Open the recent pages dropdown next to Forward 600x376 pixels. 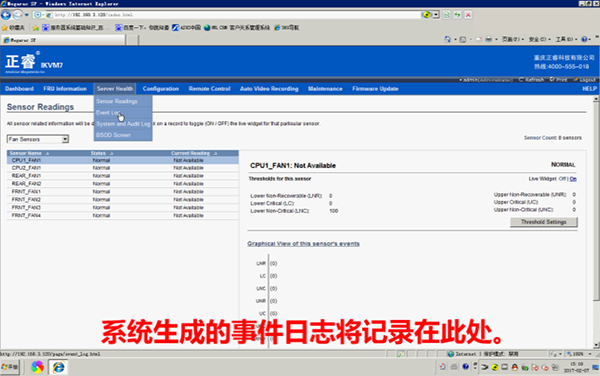pos(26,15)
